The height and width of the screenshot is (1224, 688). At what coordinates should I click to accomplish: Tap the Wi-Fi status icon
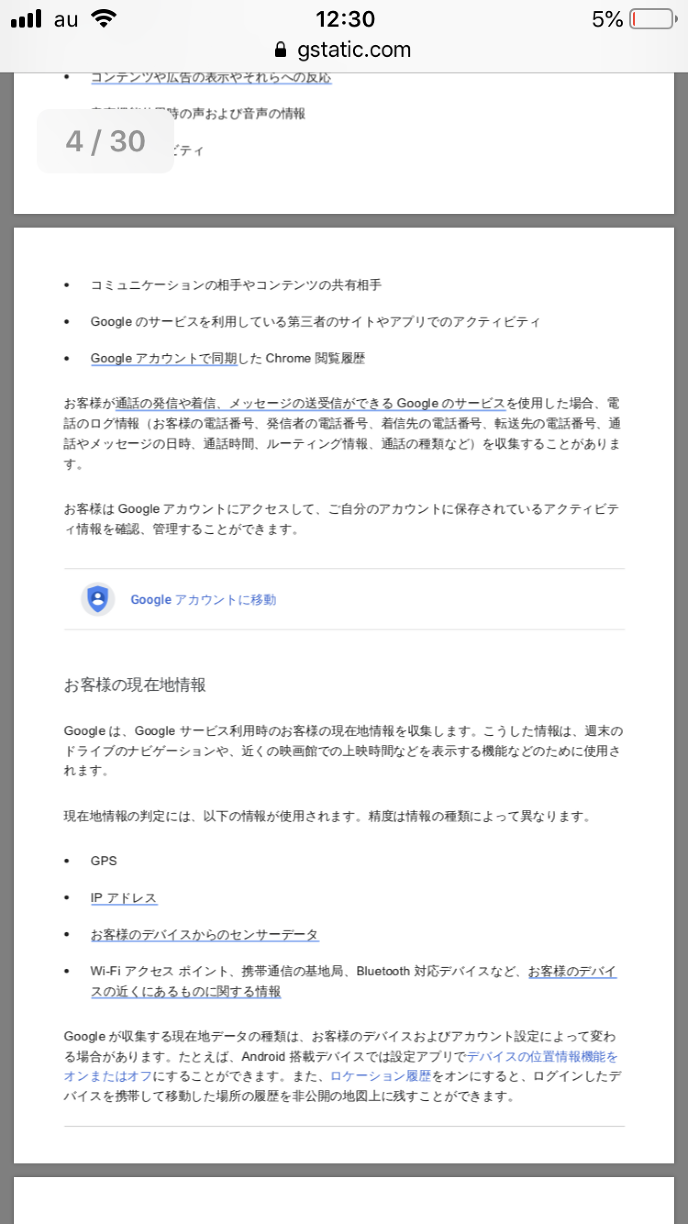(x=102, y=19)
